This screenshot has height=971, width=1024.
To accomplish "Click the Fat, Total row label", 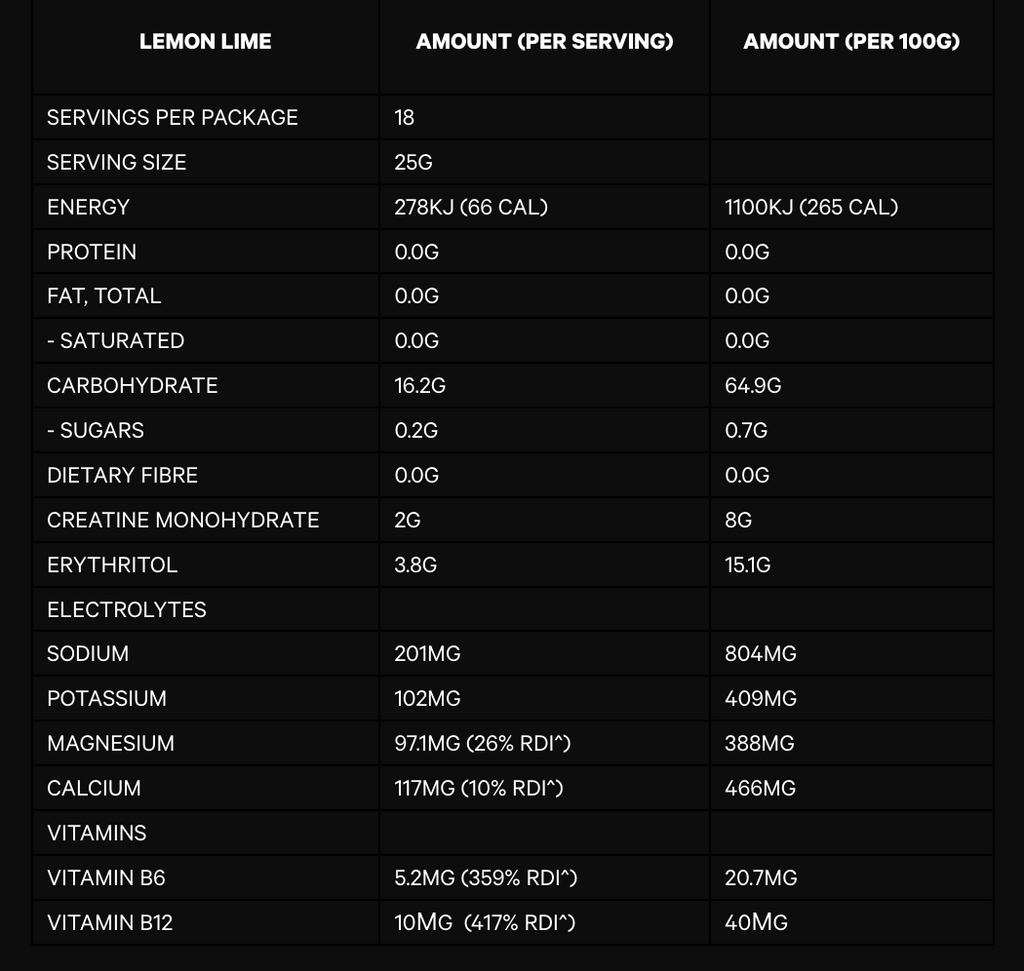I will coord(104,296).
